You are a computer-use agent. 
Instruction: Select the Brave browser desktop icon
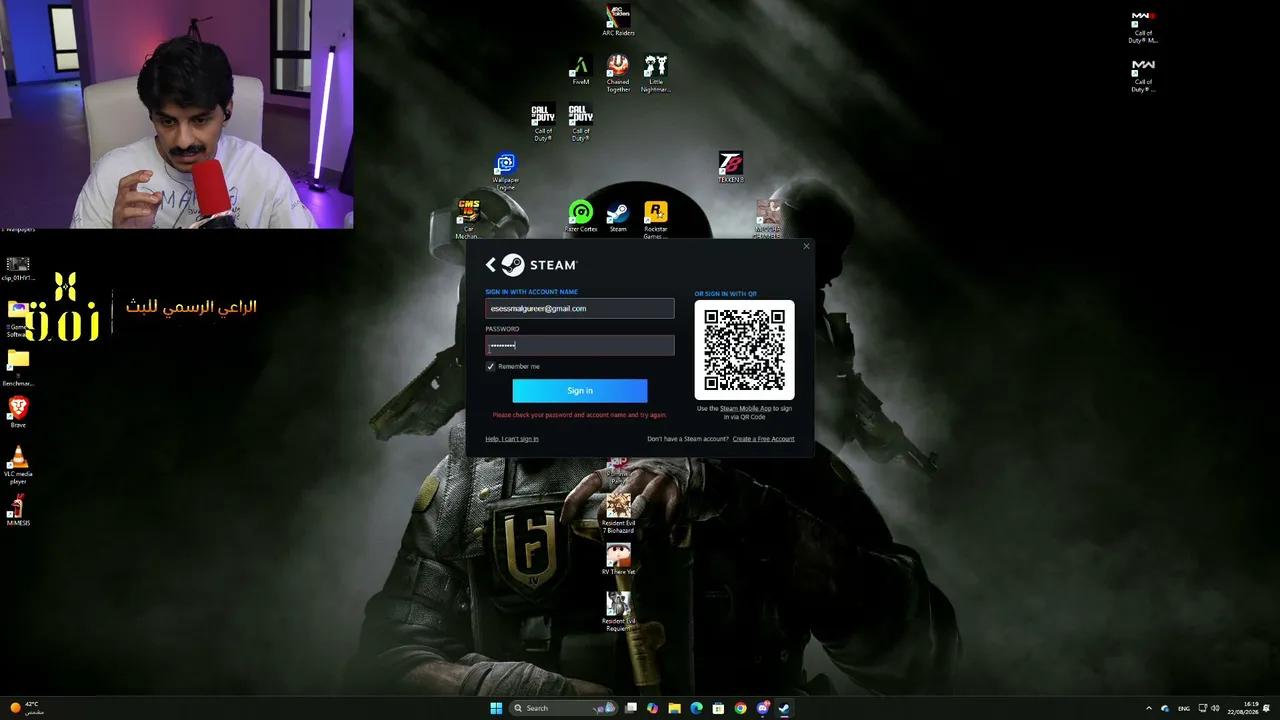(x=18, y=411)
